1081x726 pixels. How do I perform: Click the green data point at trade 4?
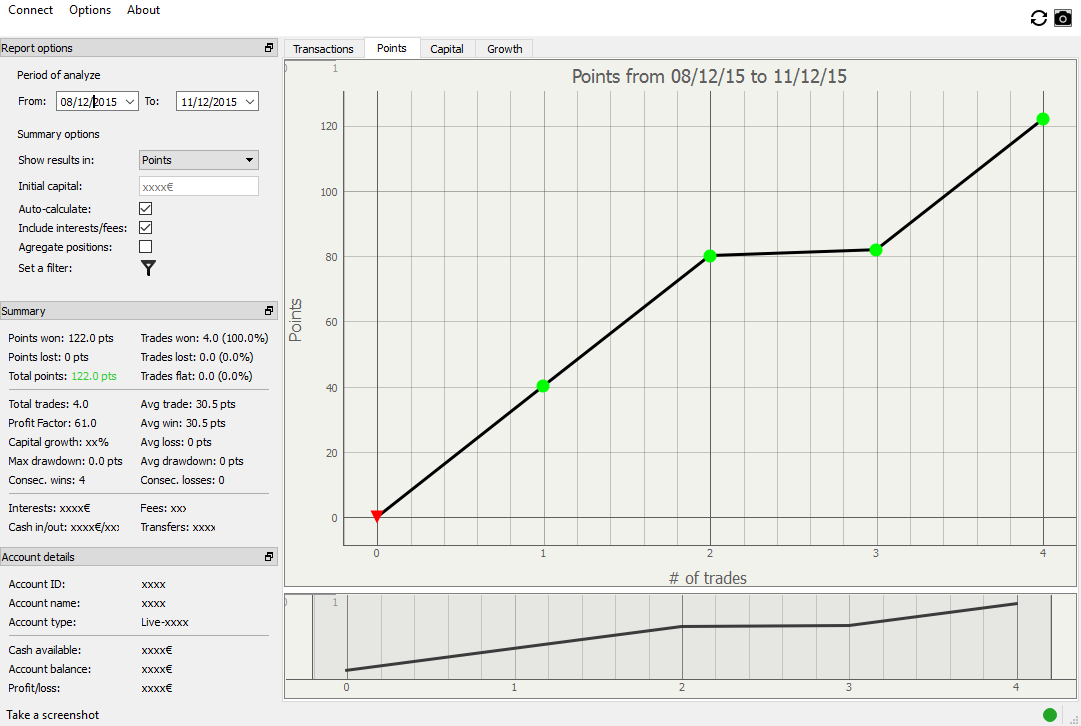tap(1043, 119)
